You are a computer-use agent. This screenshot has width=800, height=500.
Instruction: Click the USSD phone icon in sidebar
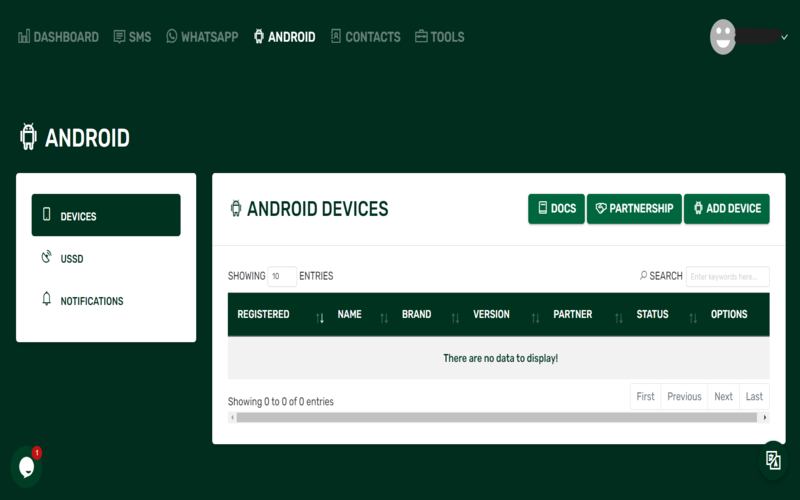point(46,258)
